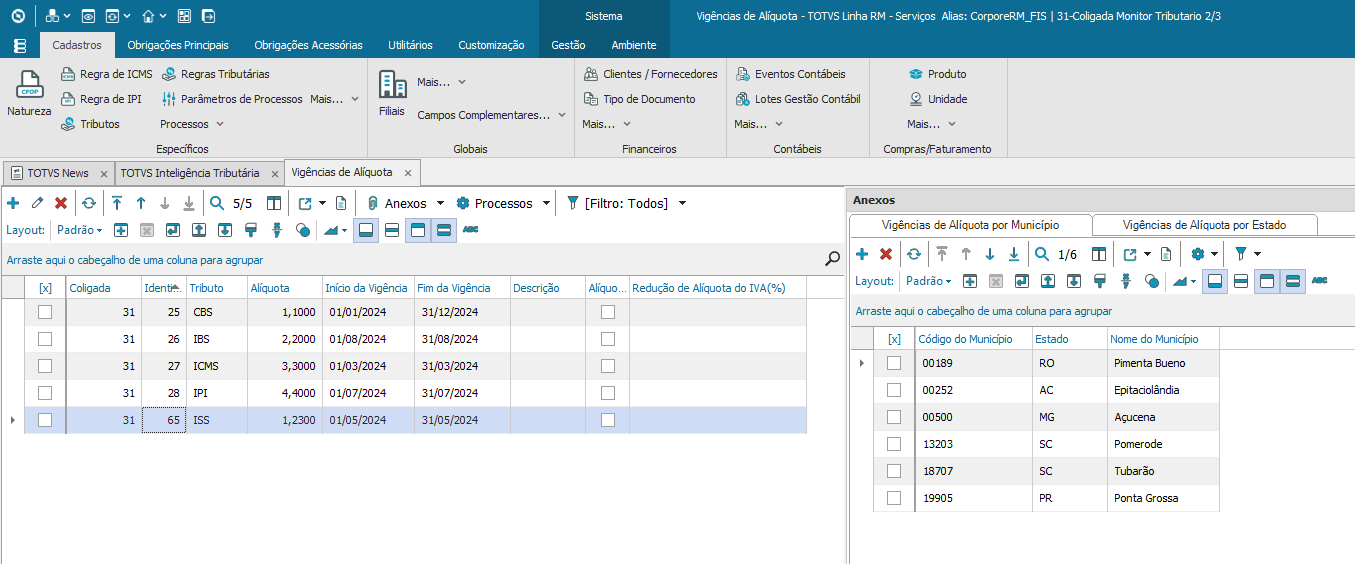Viewport: 1355px width, 564px height.
Task: Delete record with red X in main toolbar
Action: (x=61, y=203)
